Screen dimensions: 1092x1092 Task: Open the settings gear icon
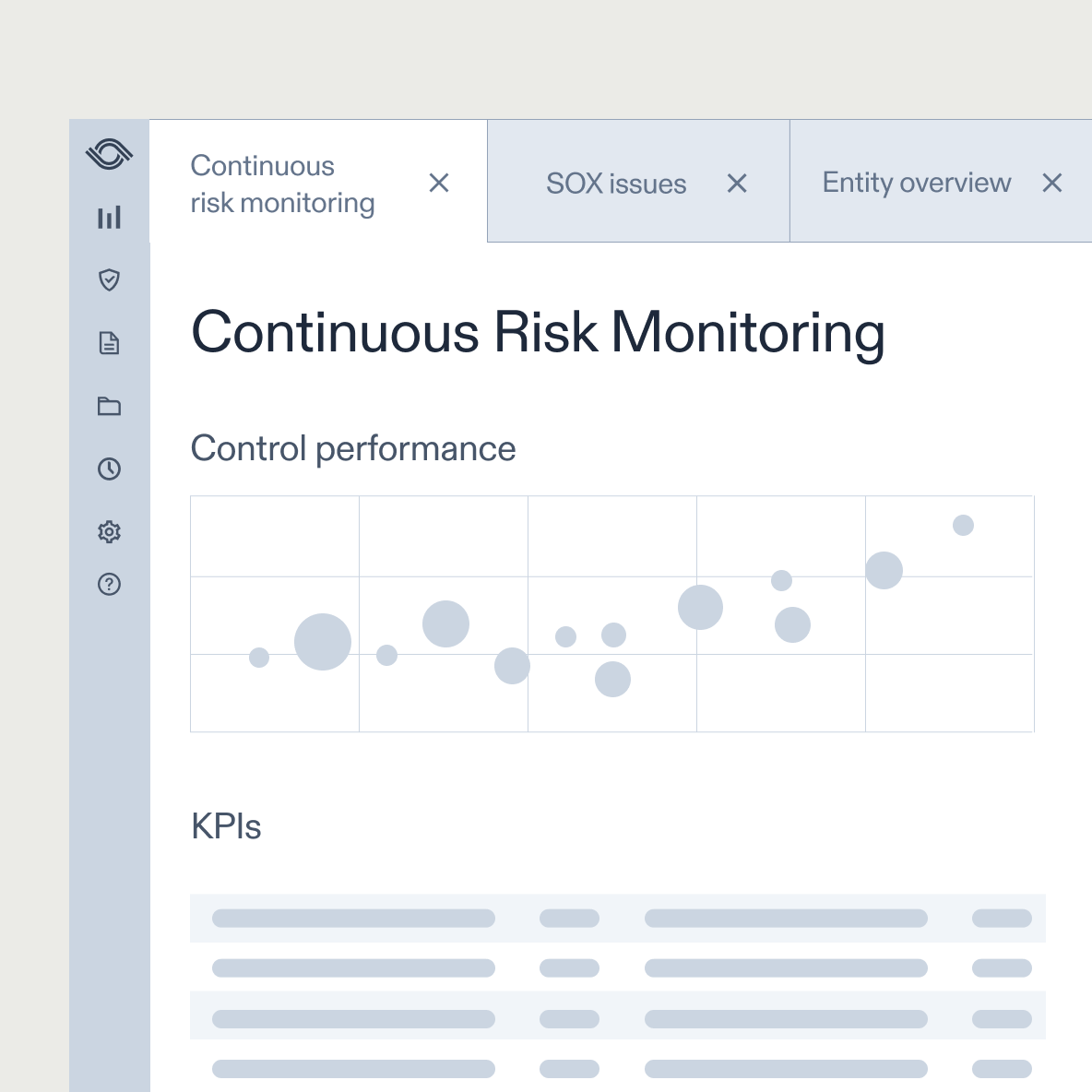tap(110, 531)
